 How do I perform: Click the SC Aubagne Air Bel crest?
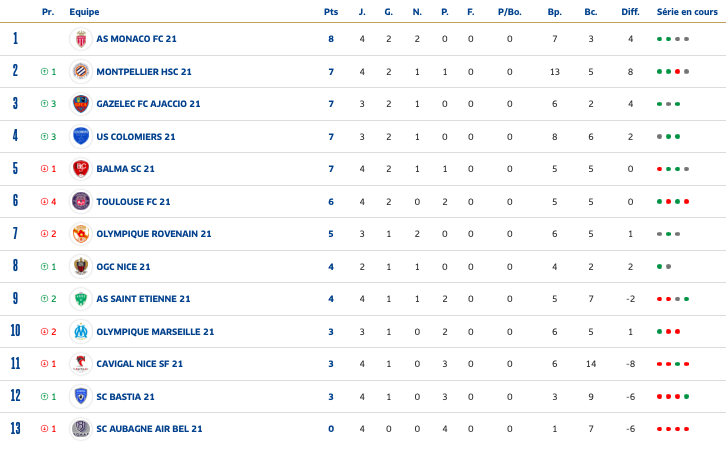pos(81,429)
